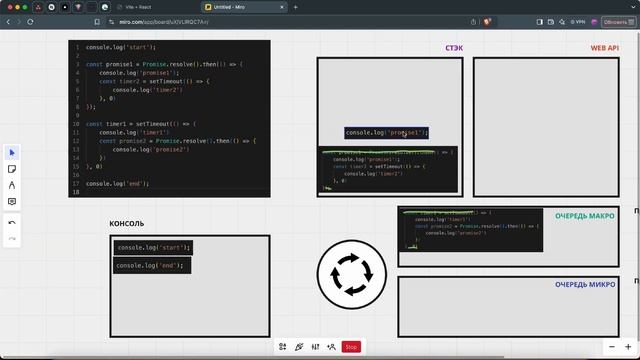Open the Leo AI assistant icon

tap(562, 22)
